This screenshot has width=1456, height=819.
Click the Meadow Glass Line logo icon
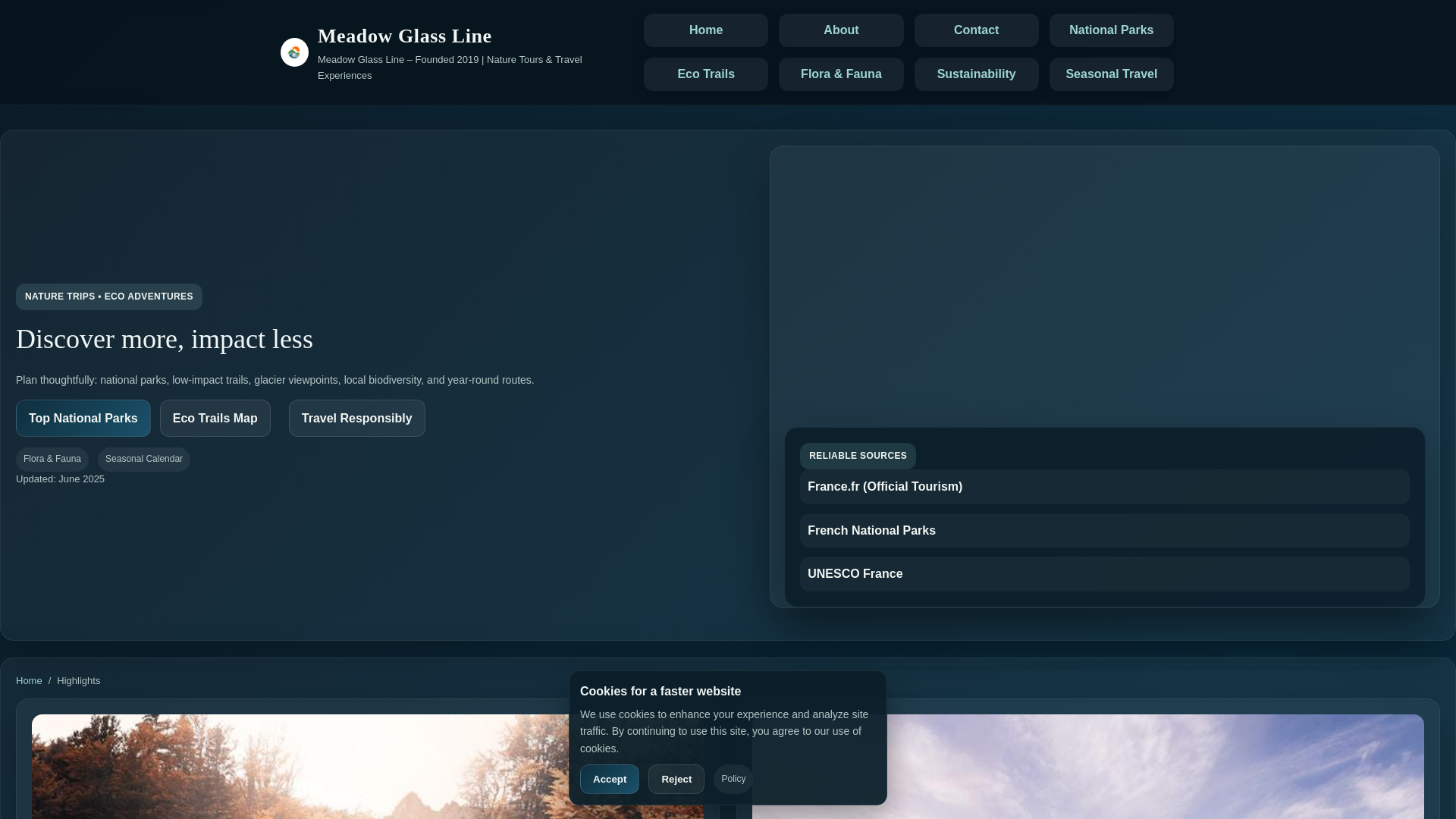click(294, 52)
